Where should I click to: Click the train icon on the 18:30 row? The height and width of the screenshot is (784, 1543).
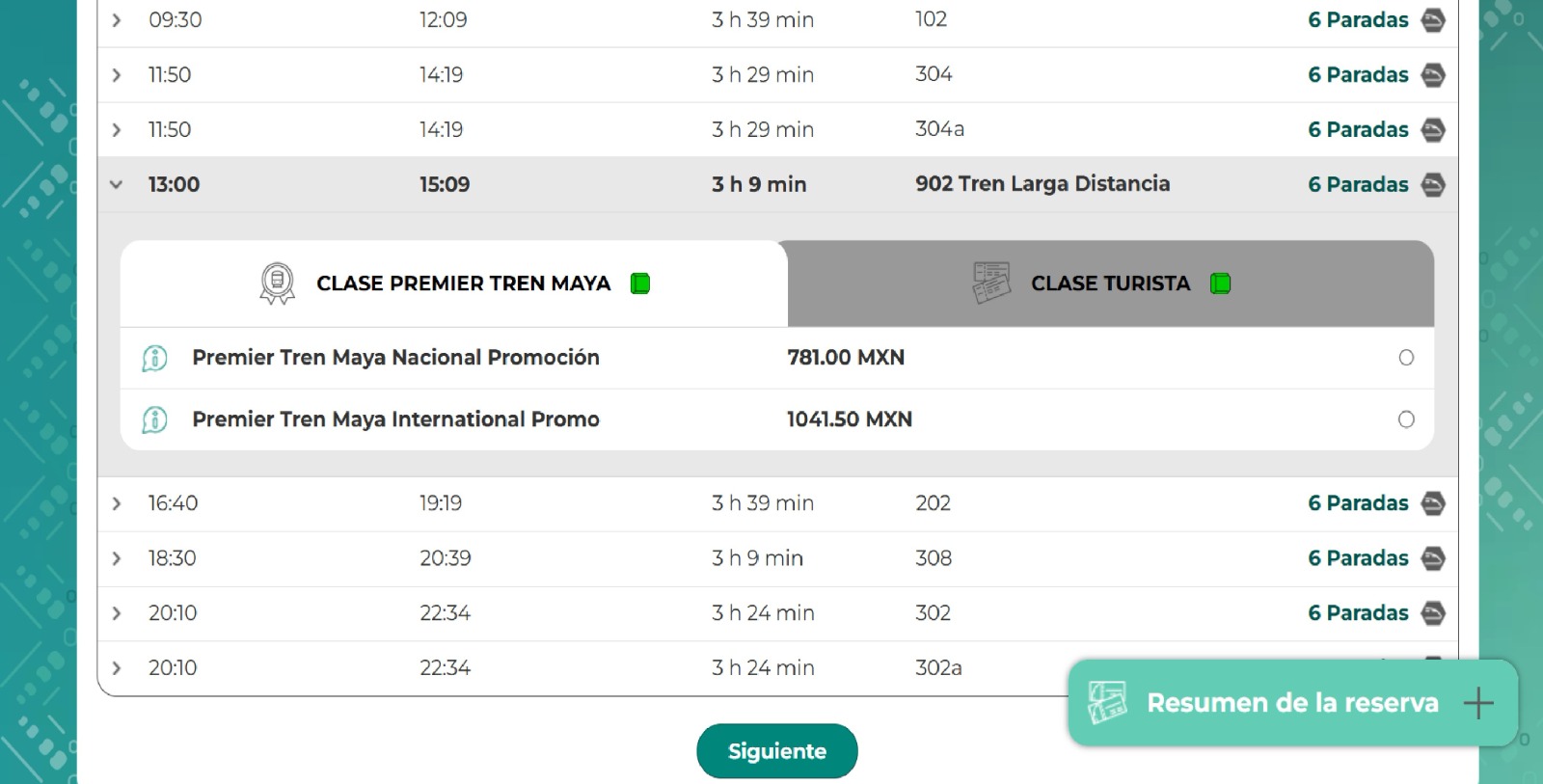pyautogui.click(x=1433, y=558)
